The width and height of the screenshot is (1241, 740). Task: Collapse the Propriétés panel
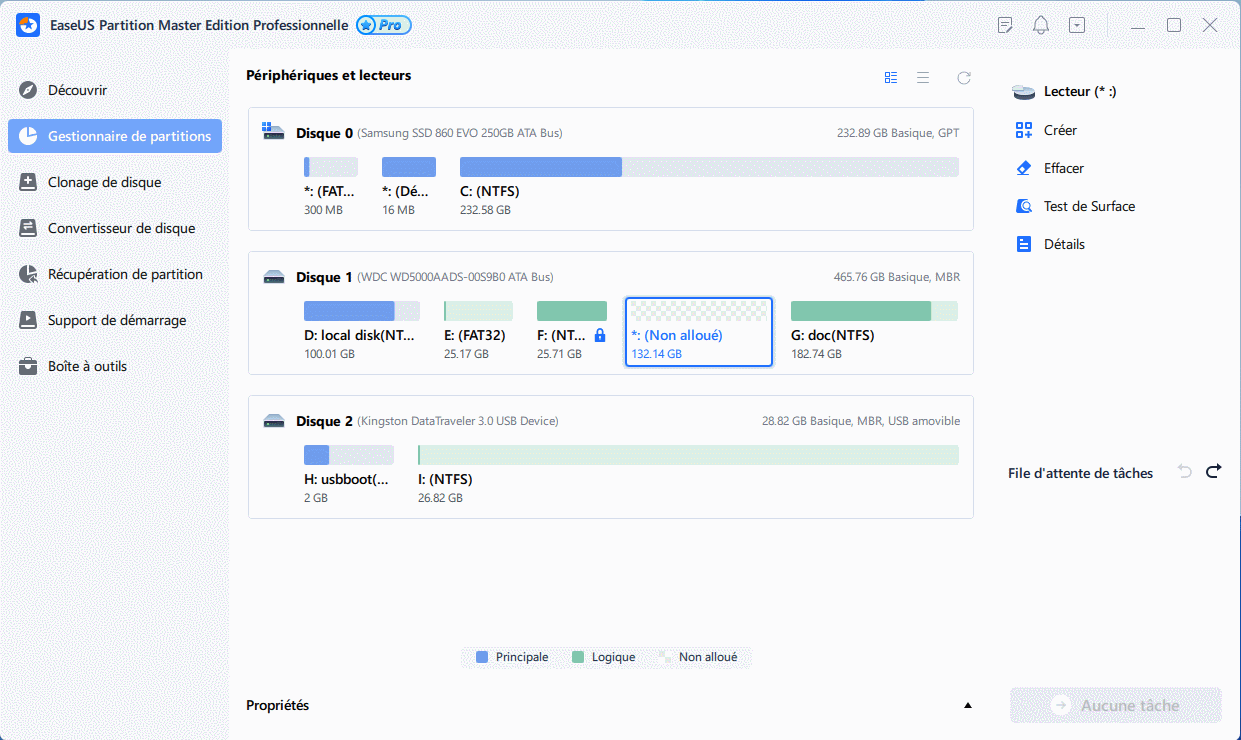[x=966, y=705]
